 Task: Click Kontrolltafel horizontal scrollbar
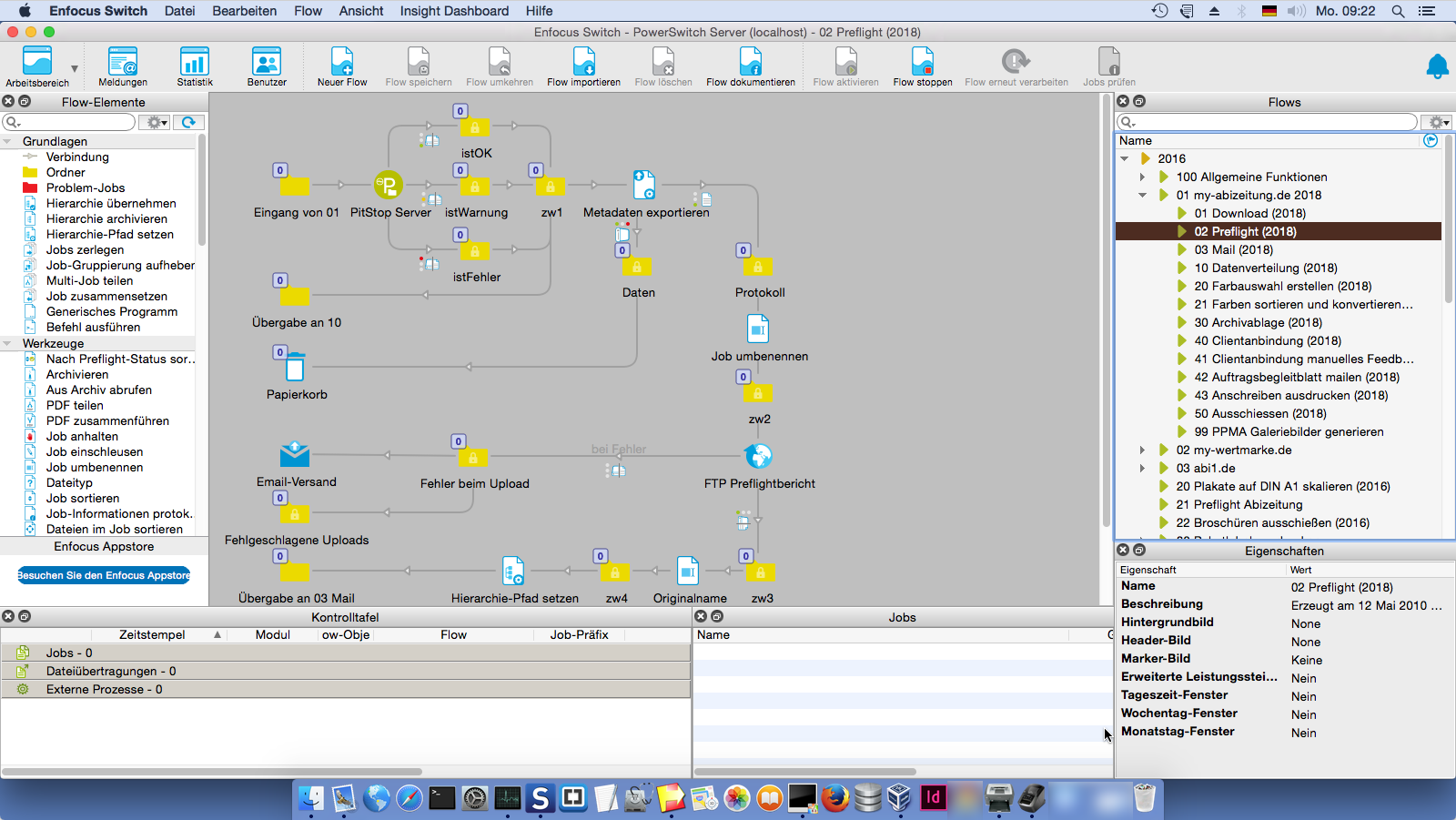point(212,772)
